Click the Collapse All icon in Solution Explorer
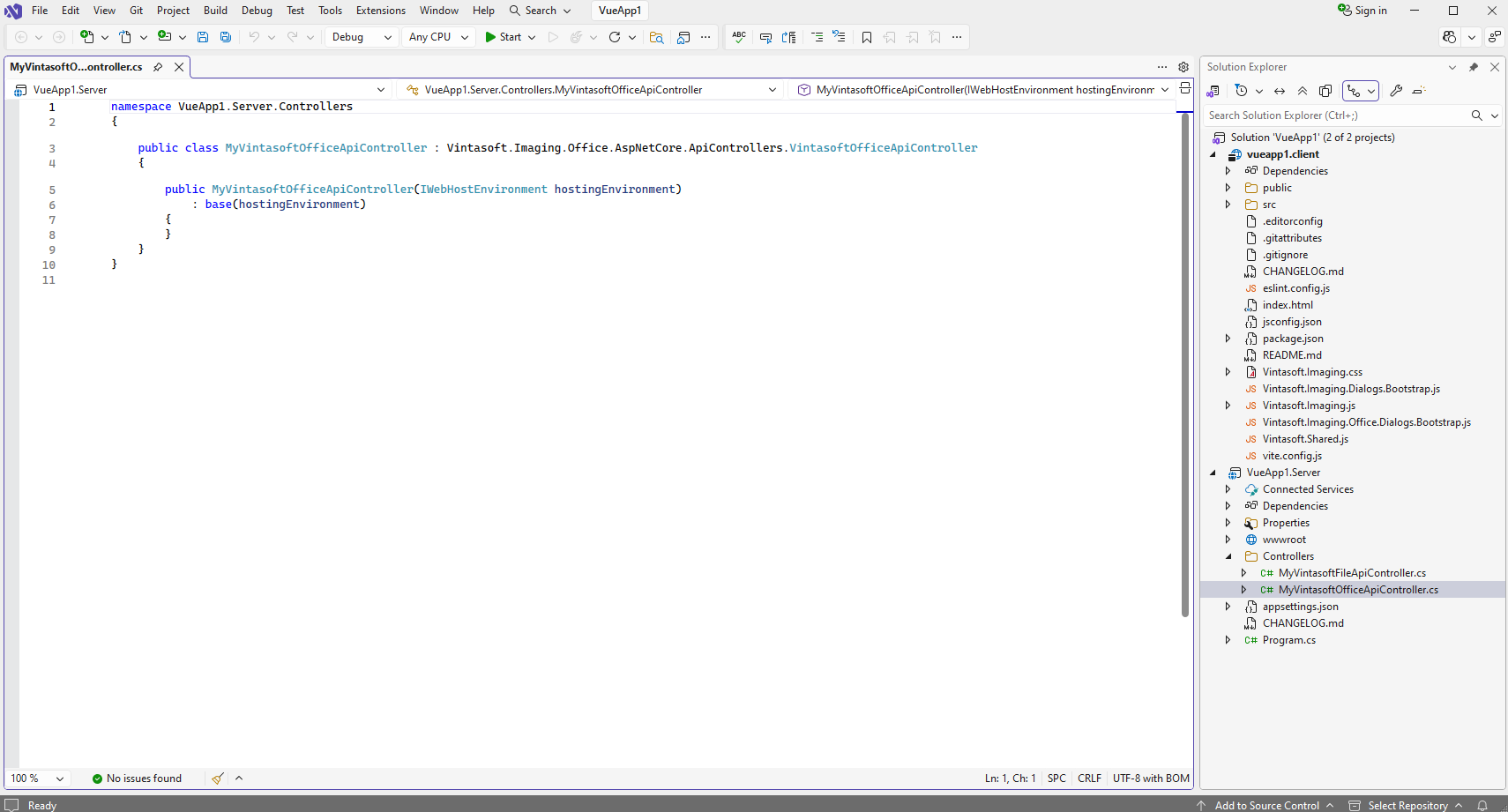 click(1303, 91)
